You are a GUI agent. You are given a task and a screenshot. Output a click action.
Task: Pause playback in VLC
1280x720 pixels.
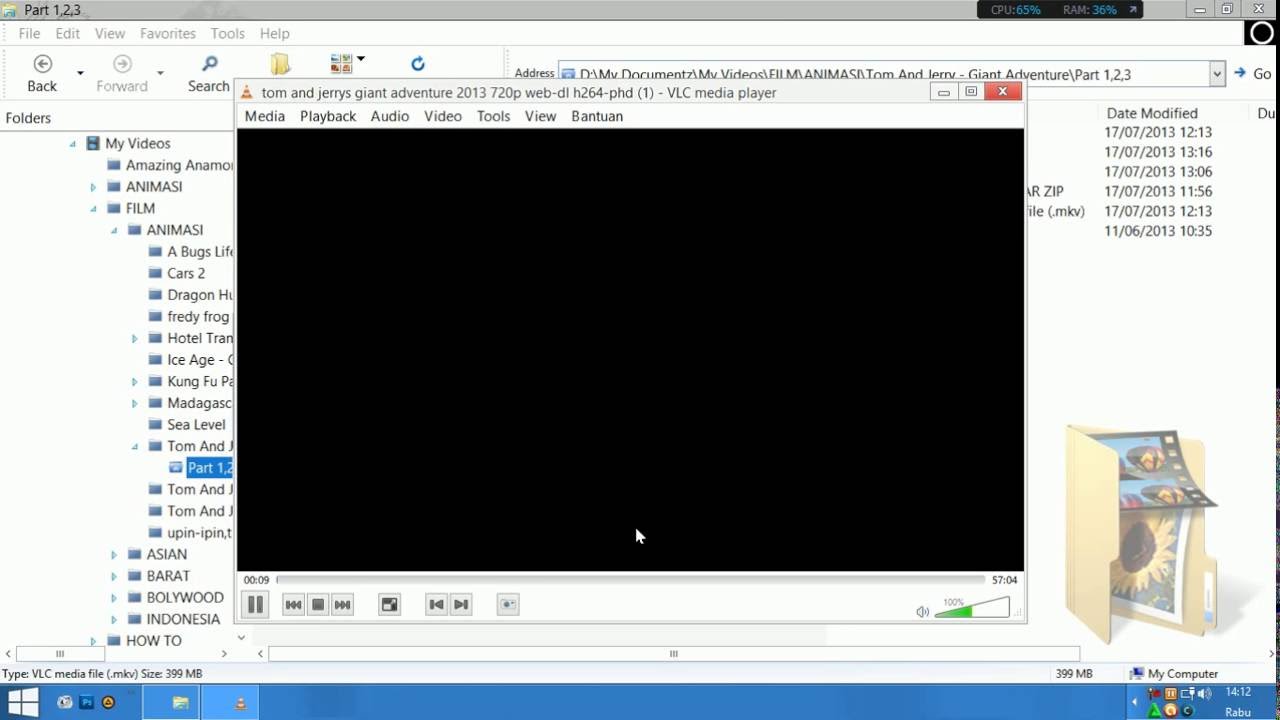(255, 604)
